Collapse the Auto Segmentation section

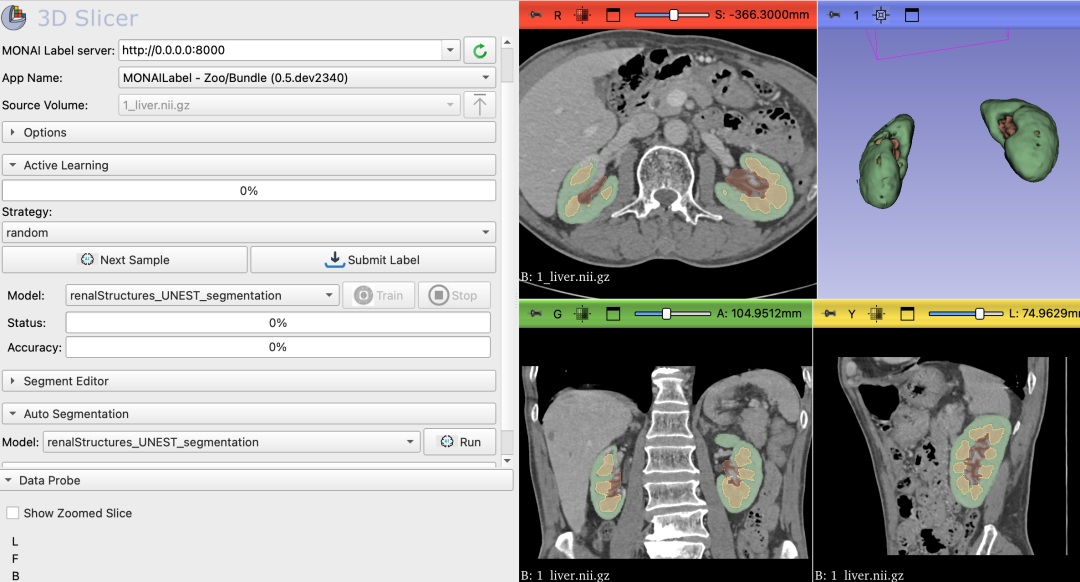[249, 414]
